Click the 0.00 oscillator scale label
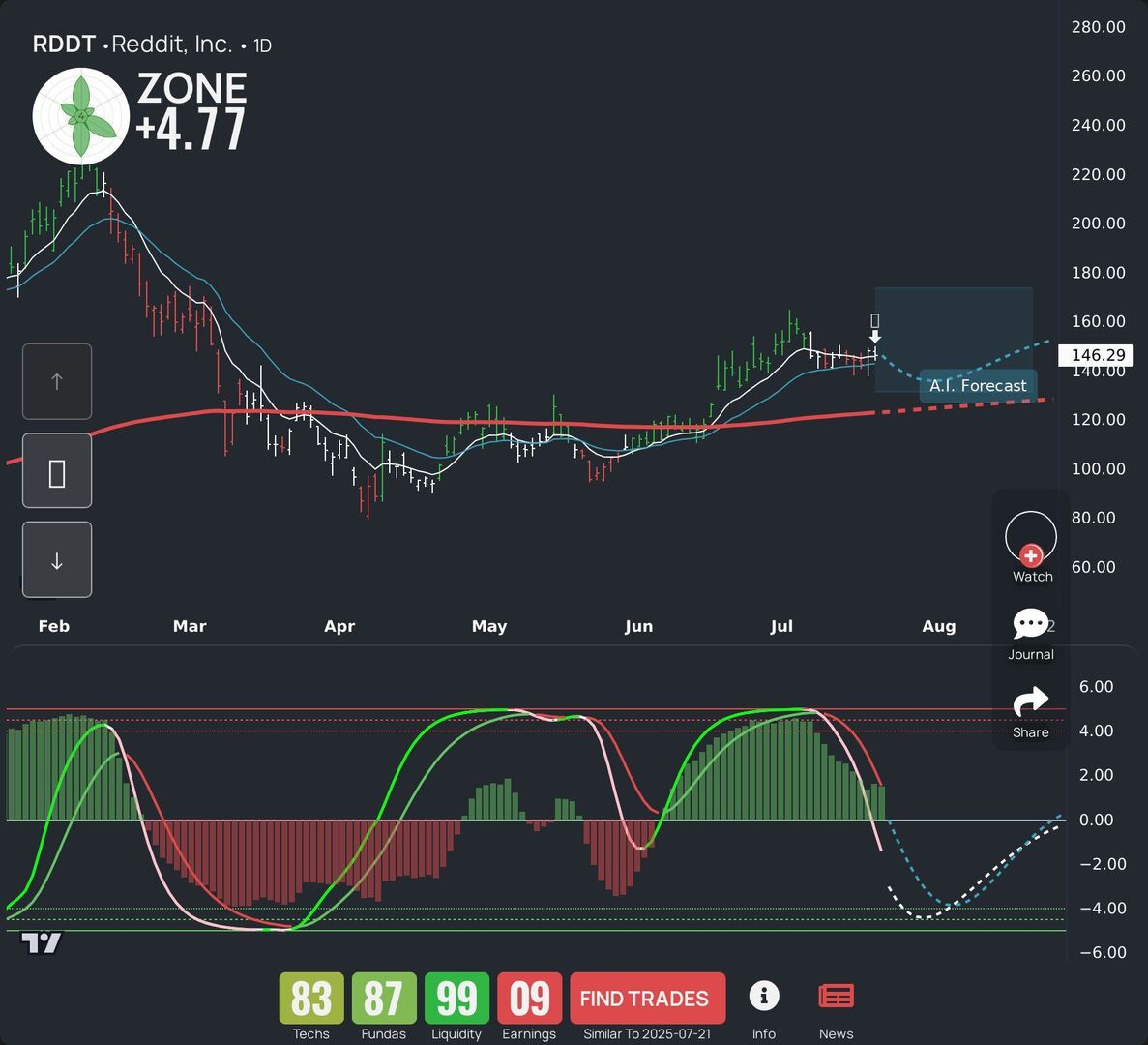1148x1045 pixels. point(1096,821)
